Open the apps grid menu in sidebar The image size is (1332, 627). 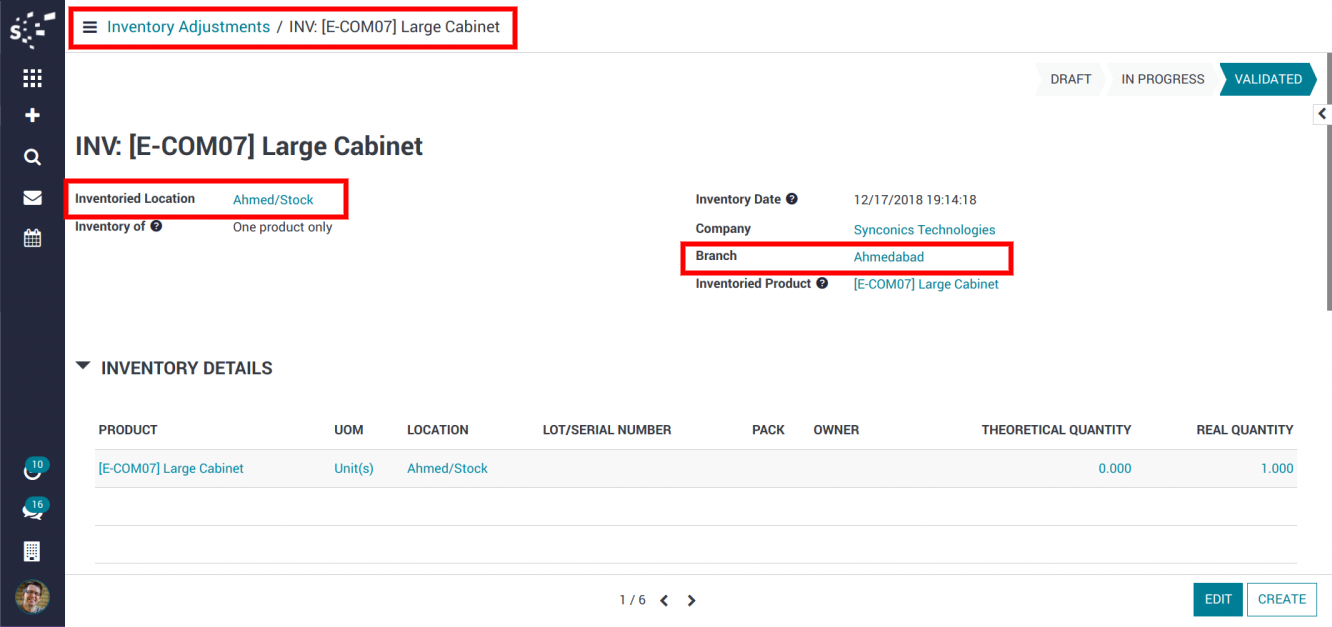point(32,78)
